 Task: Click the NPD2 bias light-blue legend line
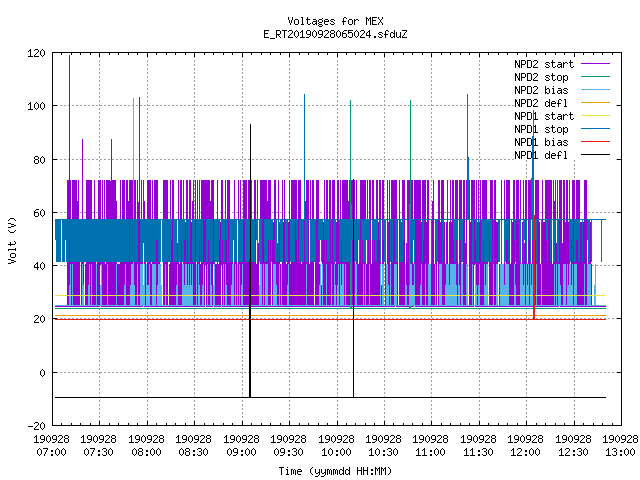[x=595, y=90]
